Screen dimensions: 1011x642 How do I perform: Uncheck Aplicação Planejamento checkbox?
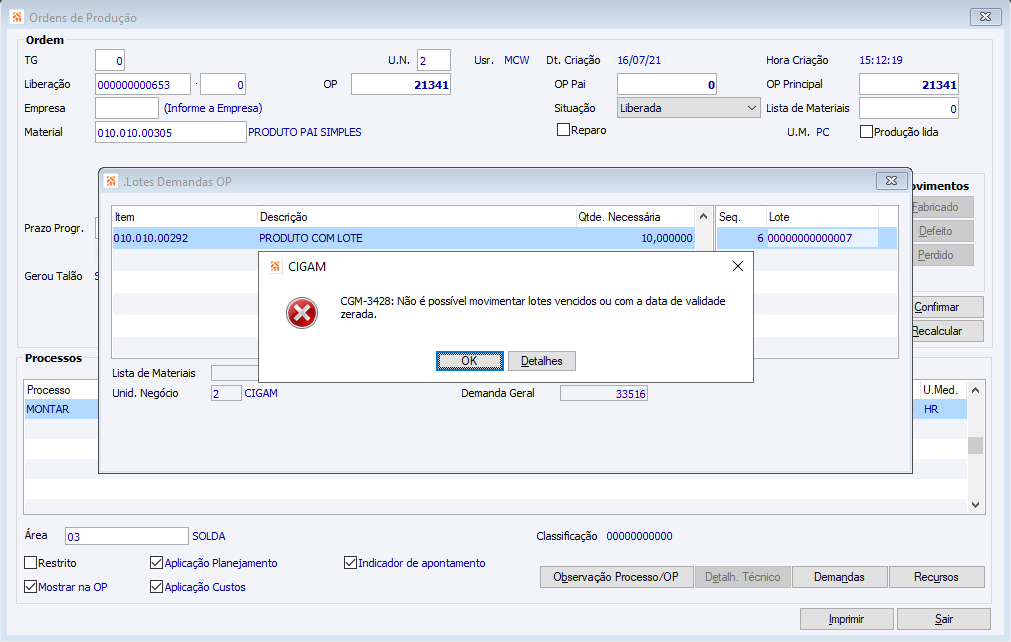pyautogui.click(x=156, y=563)
